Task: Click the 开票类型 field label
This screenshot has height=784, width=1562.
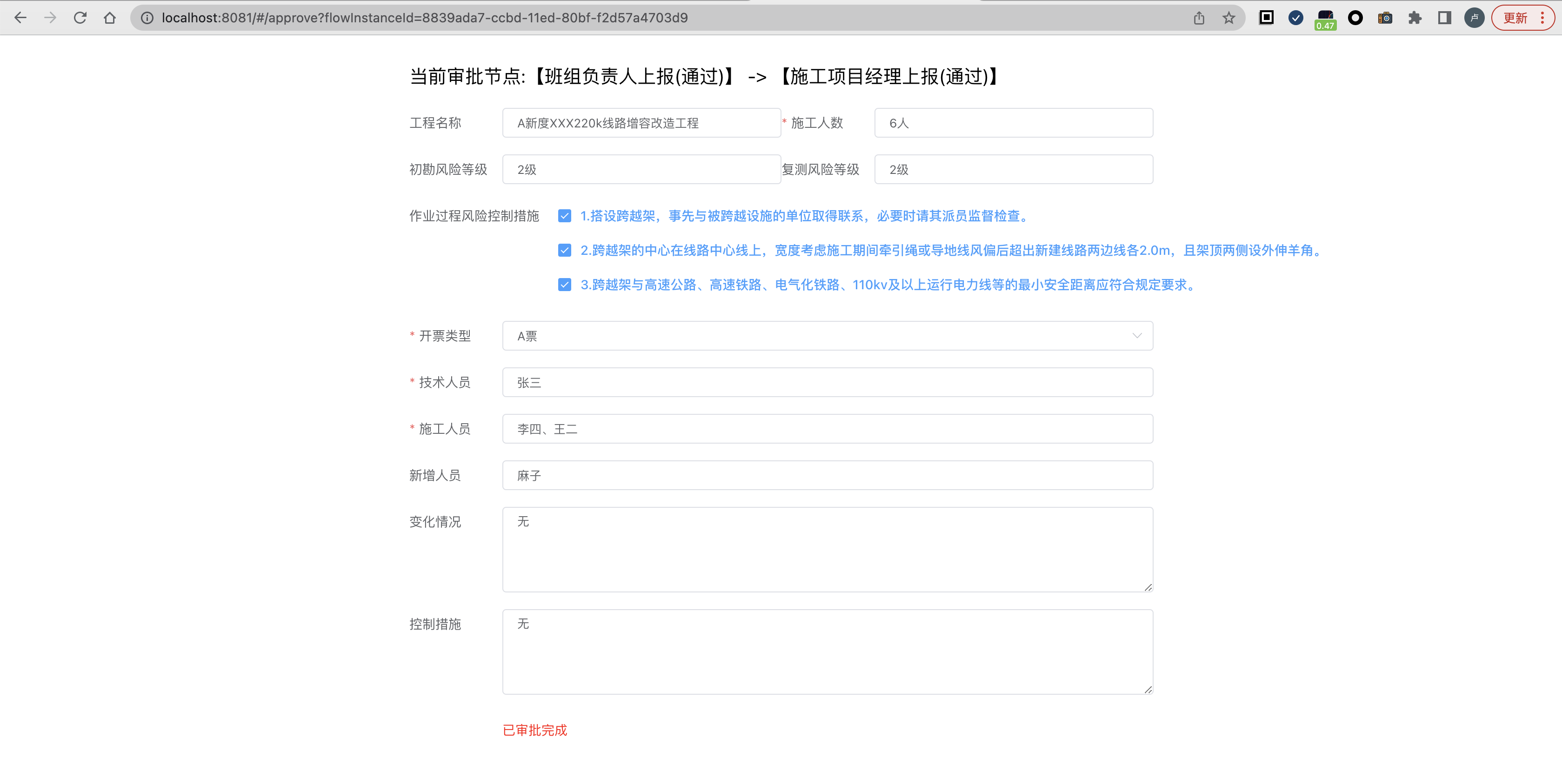Action: pyautogui.click(x=445, y=336)
